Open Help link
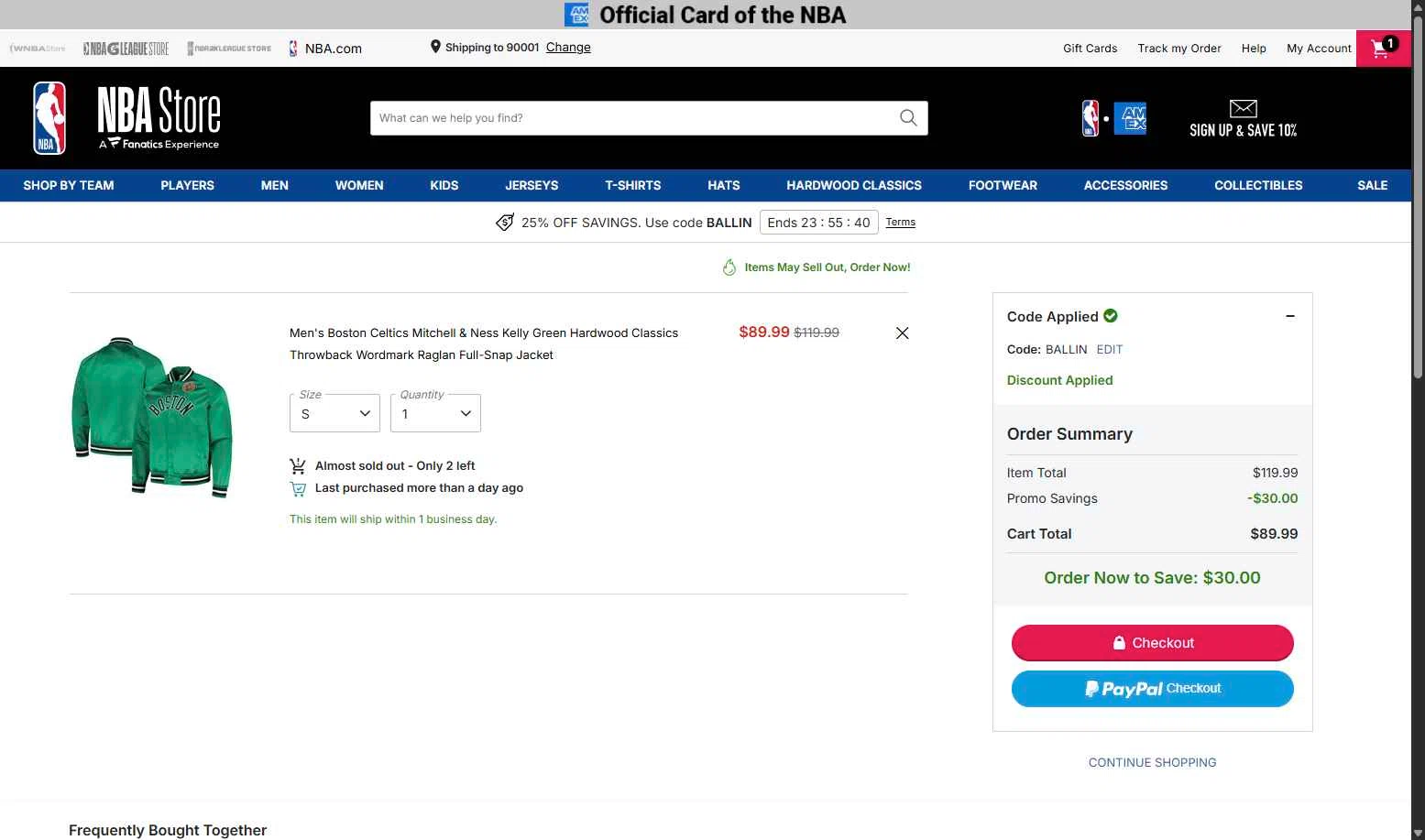 click(1254, 49)
